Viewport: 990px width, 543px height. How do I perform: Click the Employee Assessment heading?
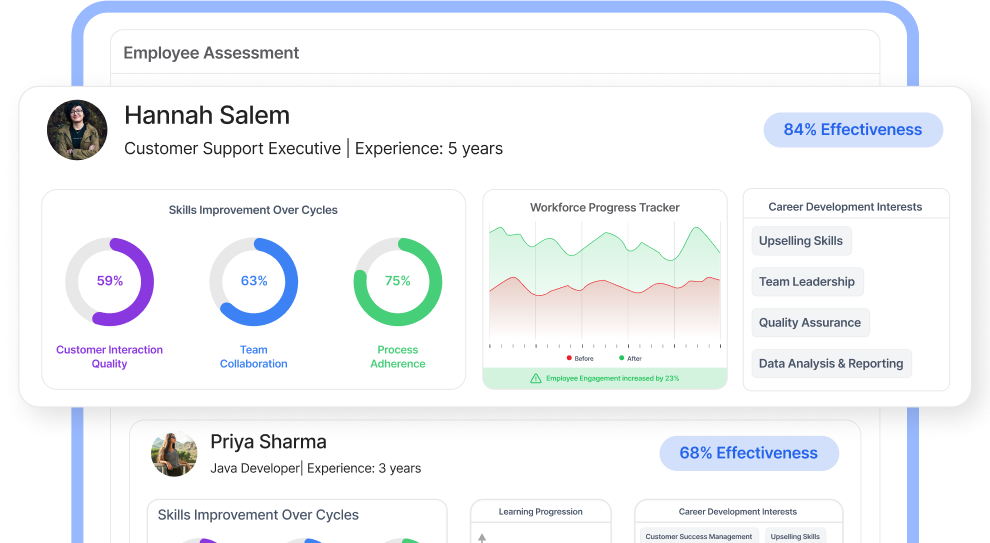coord(211,53)
